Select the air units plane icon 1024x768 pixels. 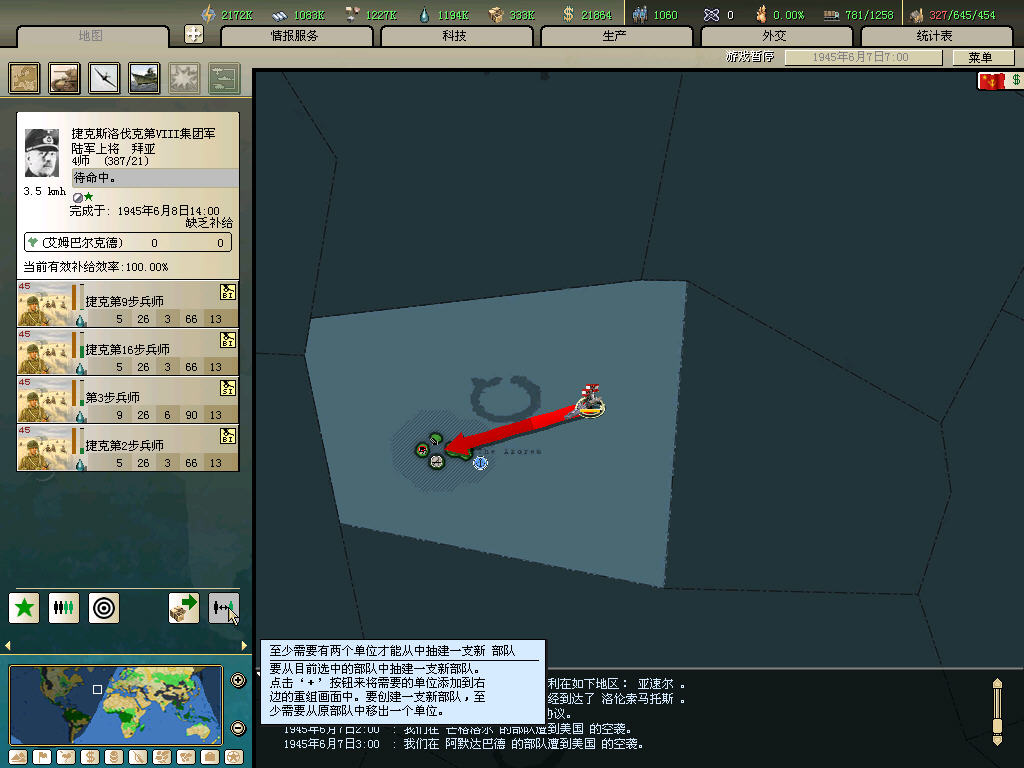click(104, 78)
